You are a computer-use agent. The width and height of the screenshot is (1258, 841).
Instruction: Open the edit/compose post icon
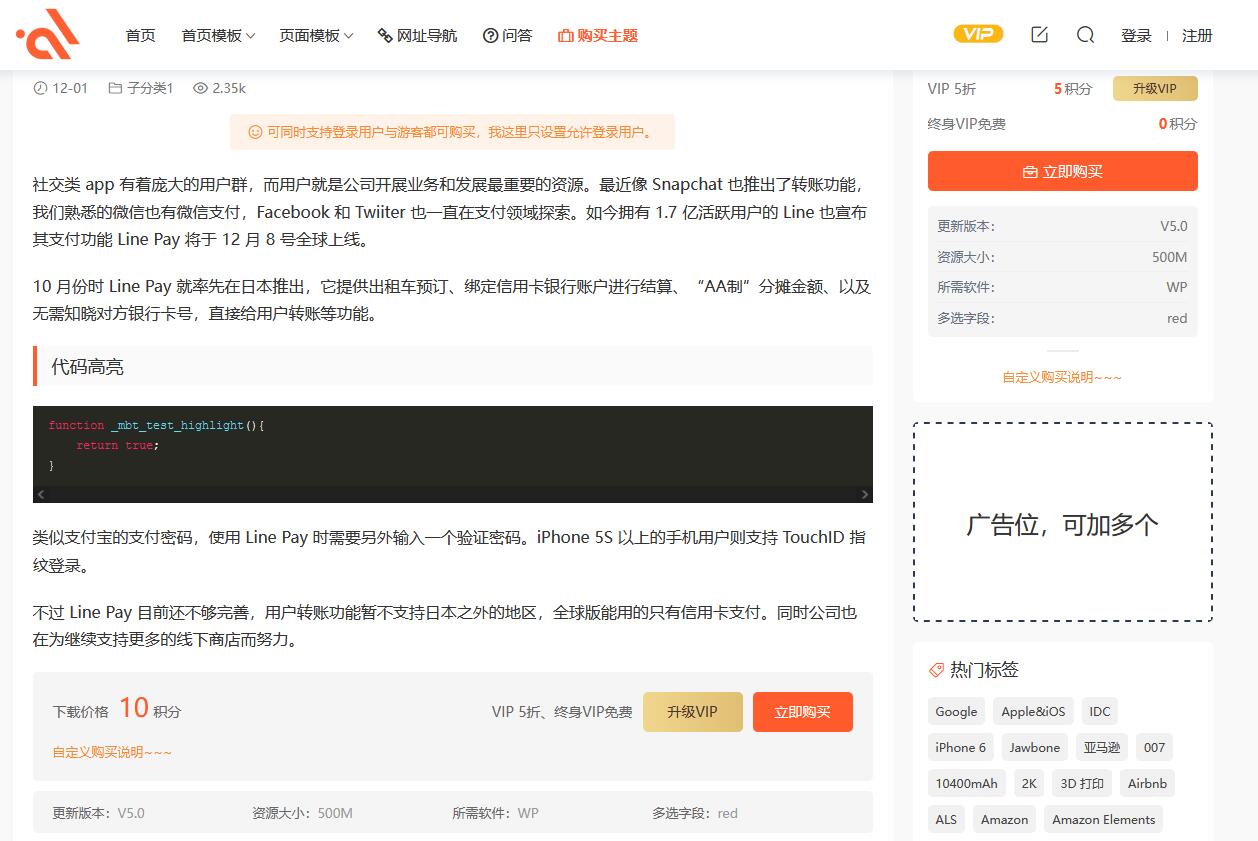coord(1039,35)
